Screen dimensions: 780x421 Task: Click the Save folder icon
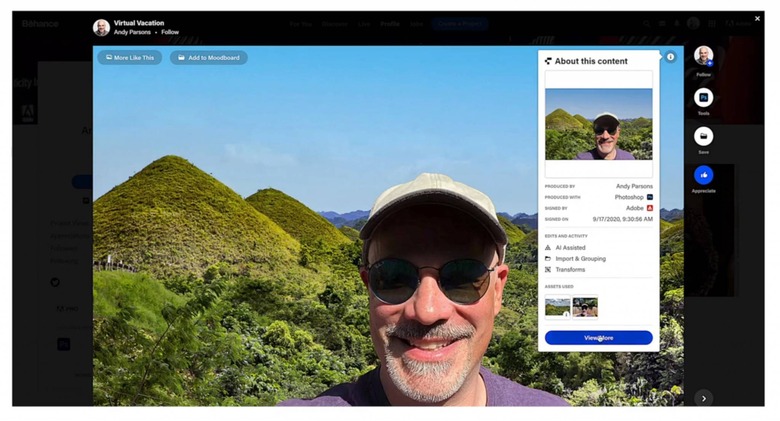click(703, 136)
